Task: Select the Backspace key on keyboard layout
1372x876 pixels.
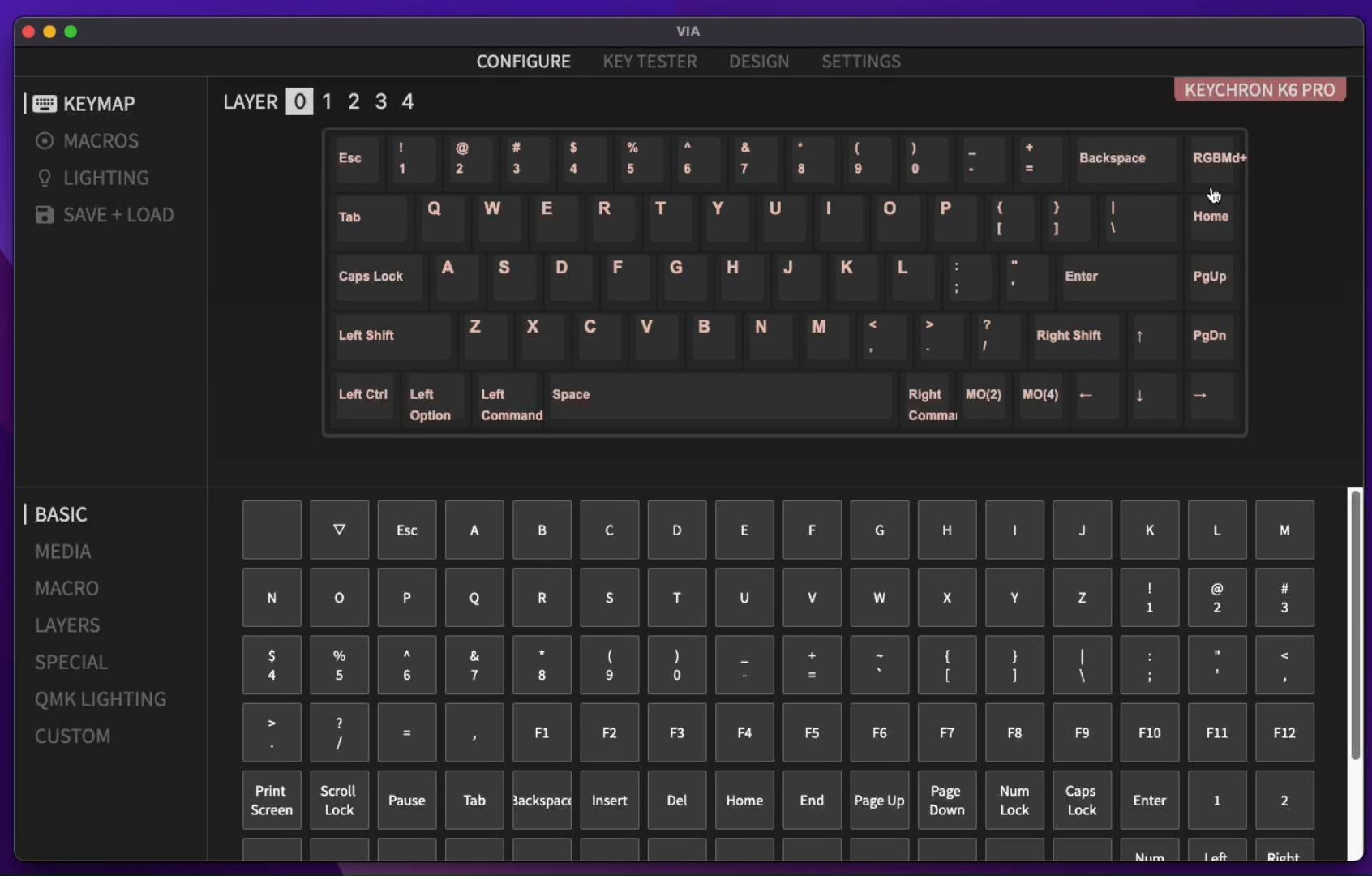Action: point(1125,158)
